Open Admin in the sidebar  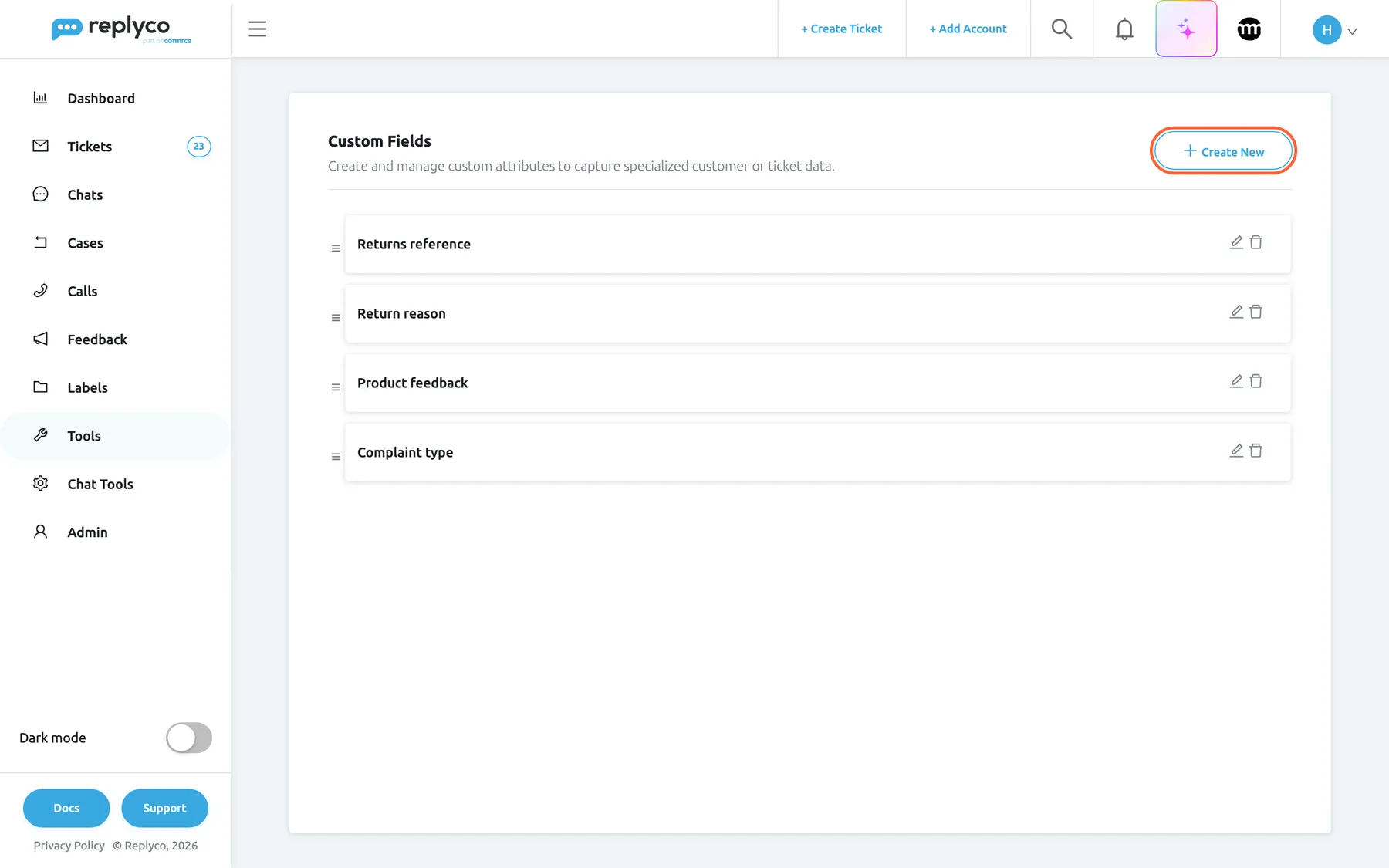tap(116, 532)
